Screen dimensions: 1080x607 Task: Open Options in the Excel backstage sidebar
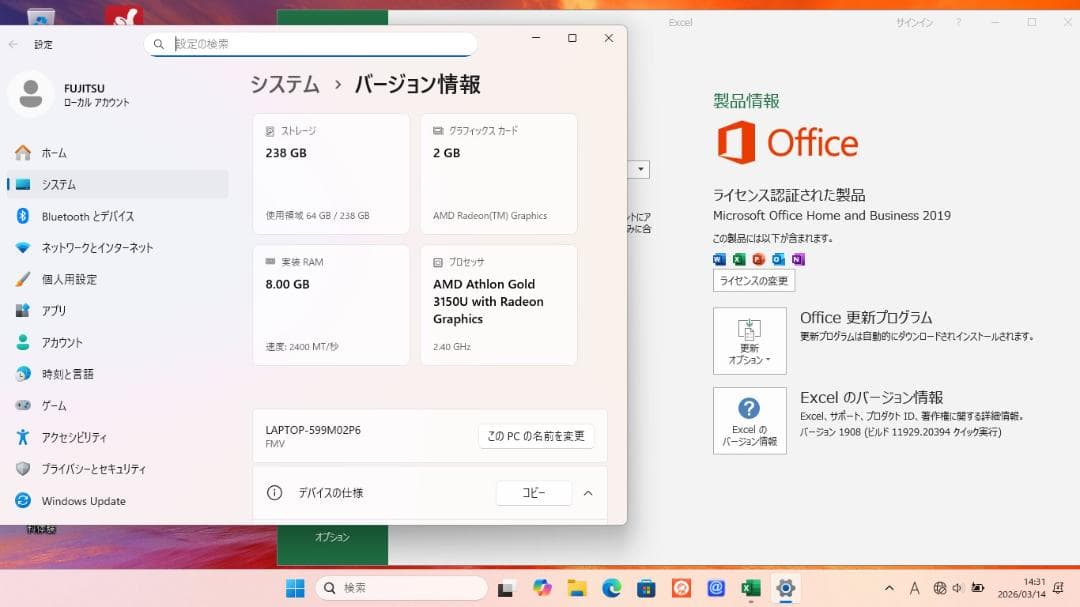(333, 537)
